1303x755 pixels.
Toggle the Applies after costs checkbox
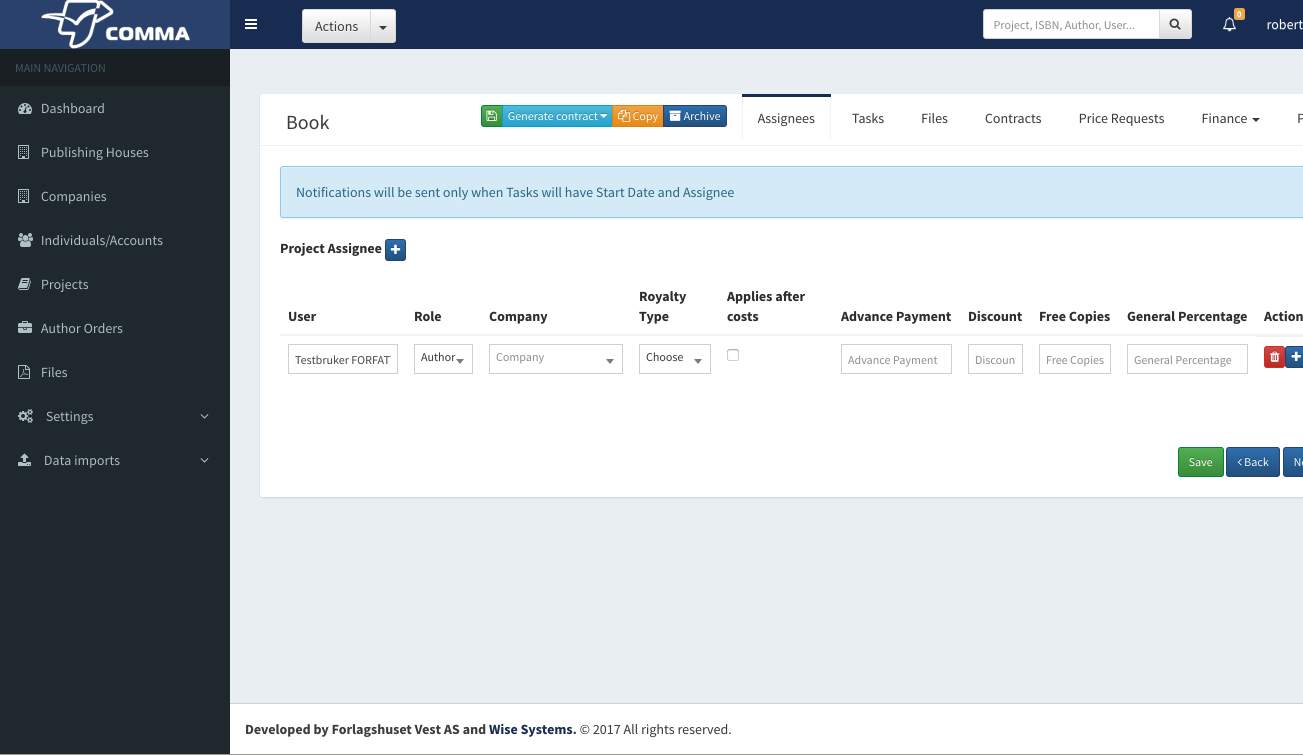click(x=733, y=355)
